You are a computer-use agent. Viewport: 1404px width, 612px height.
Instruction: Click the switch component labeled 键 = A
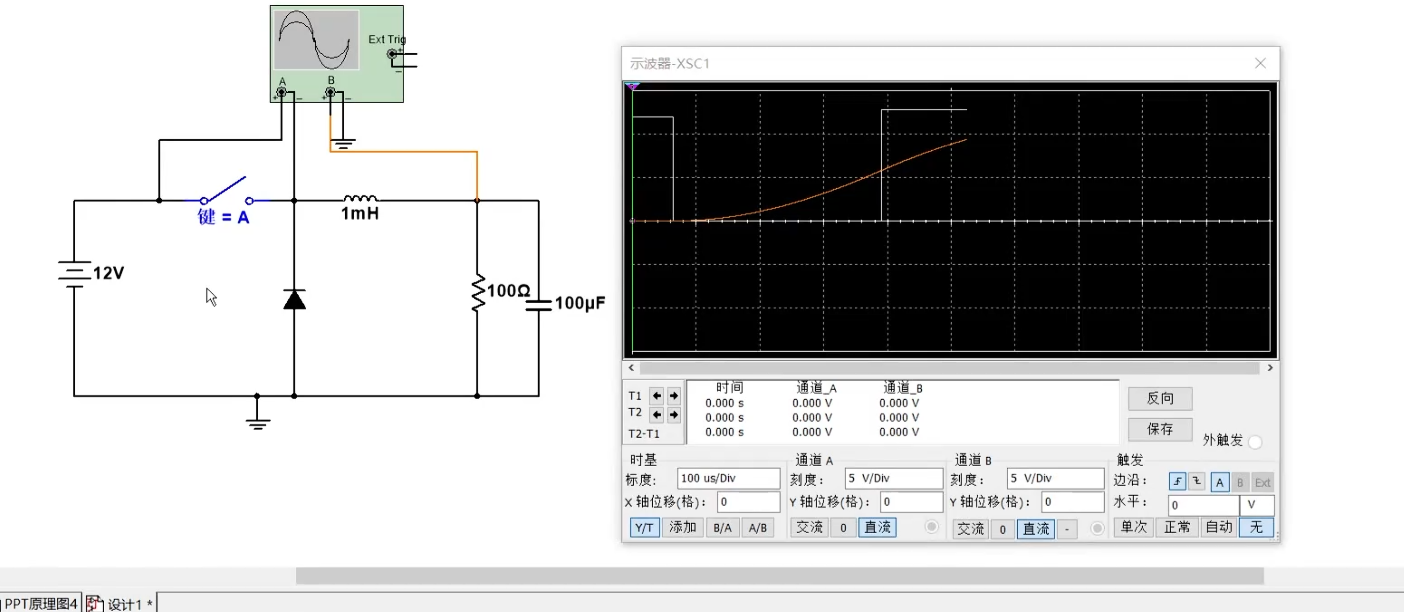point(226,193)
